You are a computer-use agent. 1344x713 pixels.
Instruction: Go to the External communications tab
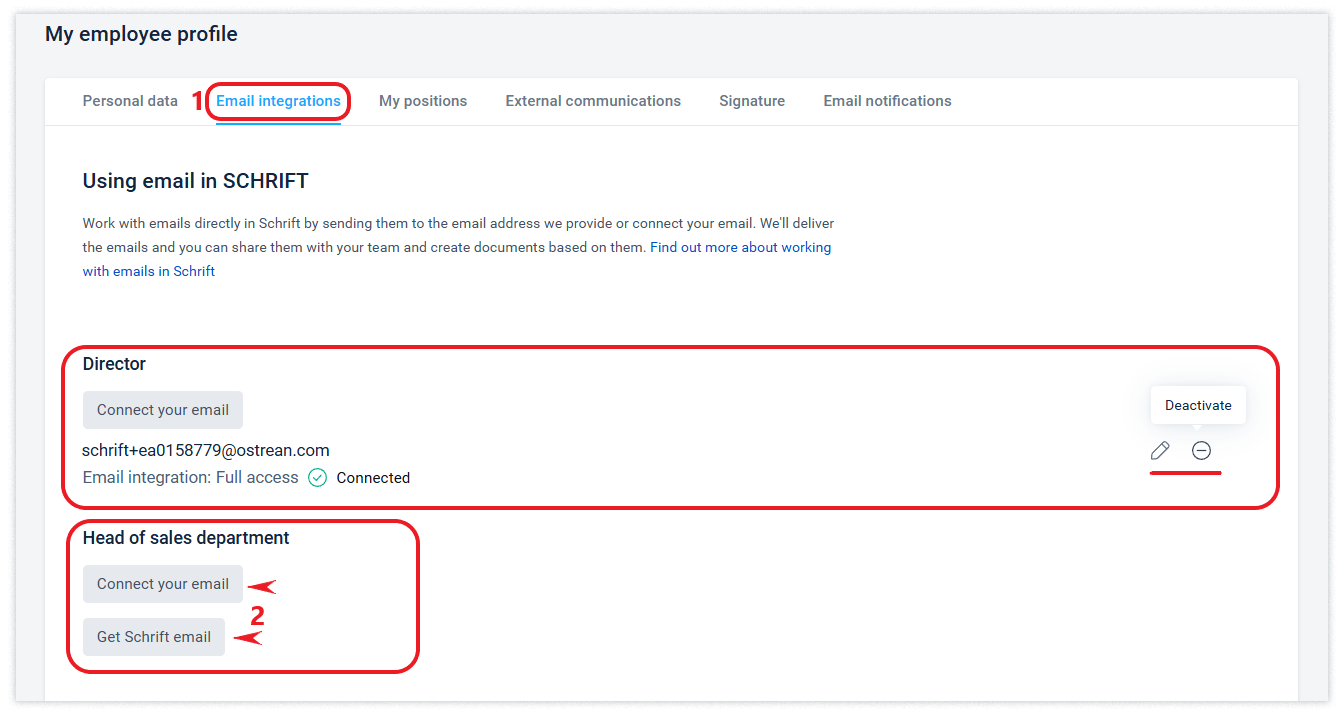click(593, 101)
